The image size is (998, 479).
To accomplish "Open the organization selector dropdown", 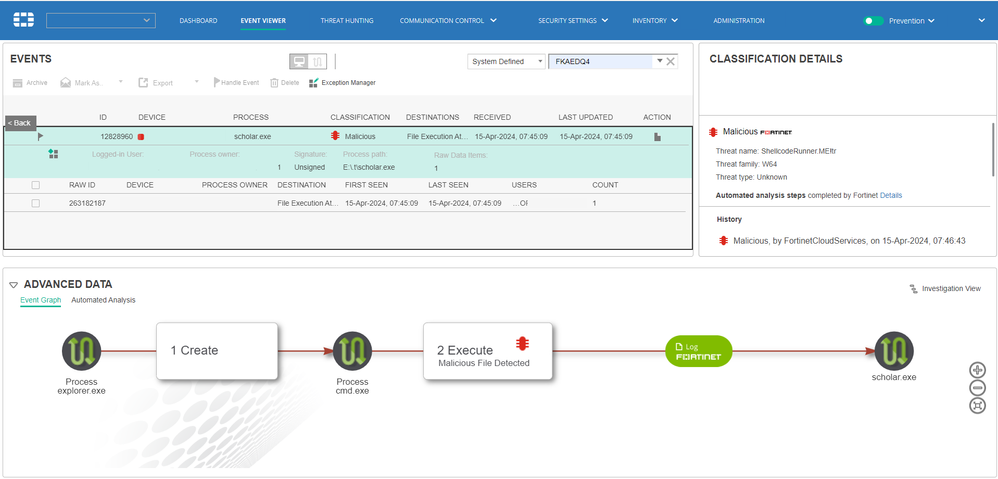I will click(101, 21).
